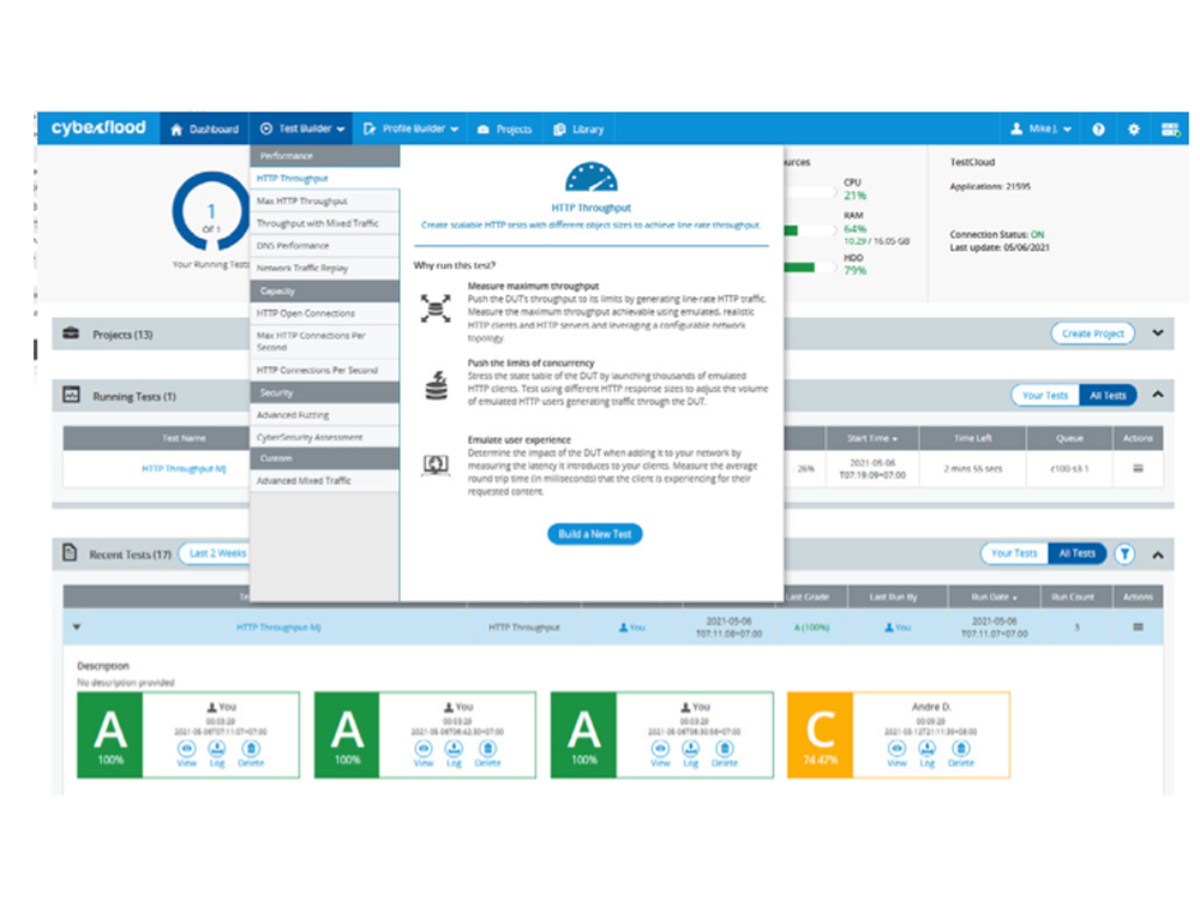Delete Andre D.'s grade C run
Image resolution: width=1200 pixels, height=900 pixels.
pyautogui.click(x=961, y=752)
